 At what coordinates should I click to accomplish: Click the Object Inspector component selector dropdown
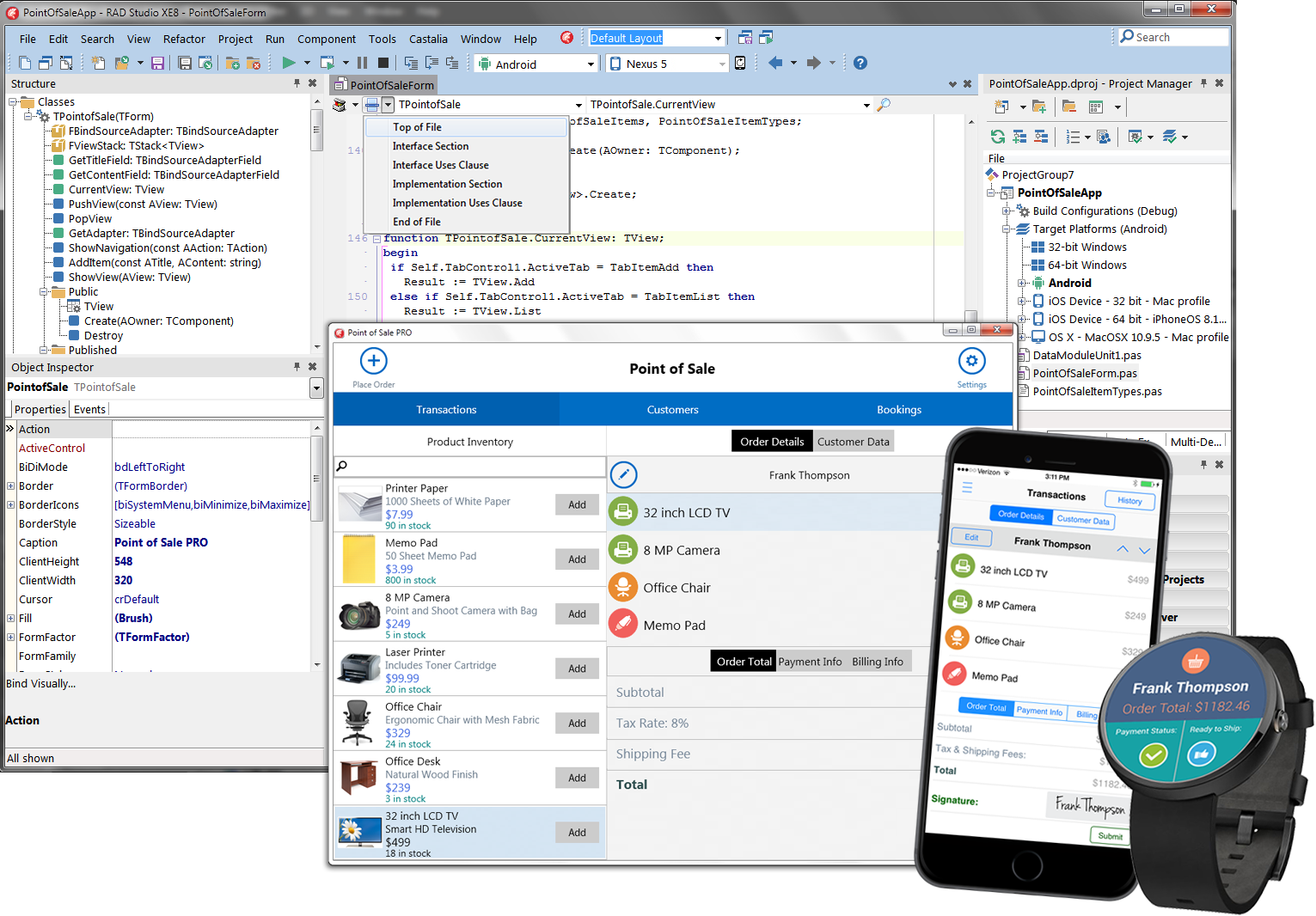click(316, 388)
